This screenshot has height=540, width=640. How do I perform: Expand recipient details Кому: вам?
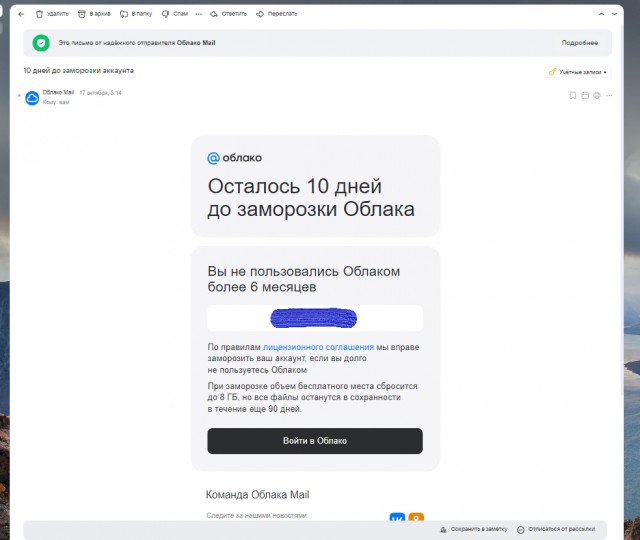click(56, 102)
